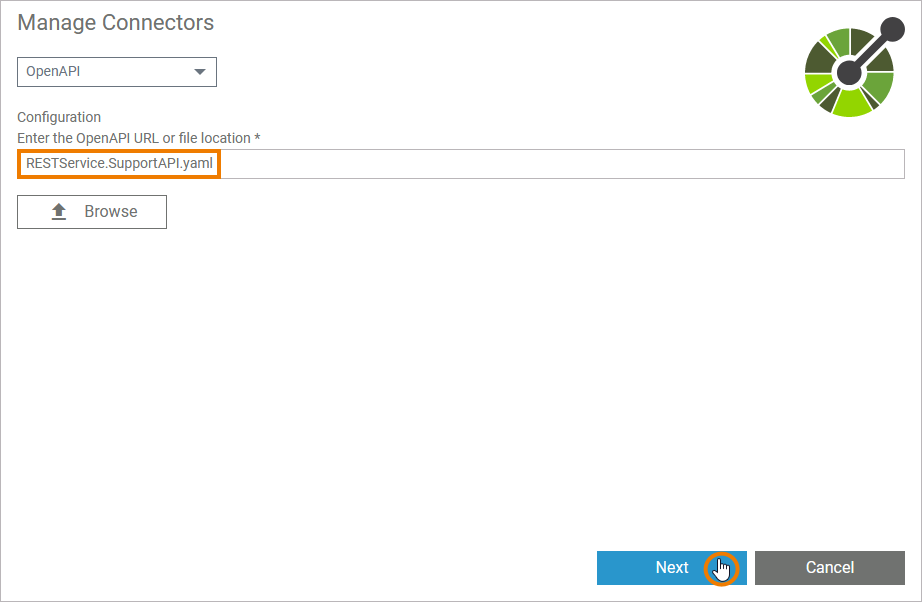Expand the connector selection combo box

[116, 71]
